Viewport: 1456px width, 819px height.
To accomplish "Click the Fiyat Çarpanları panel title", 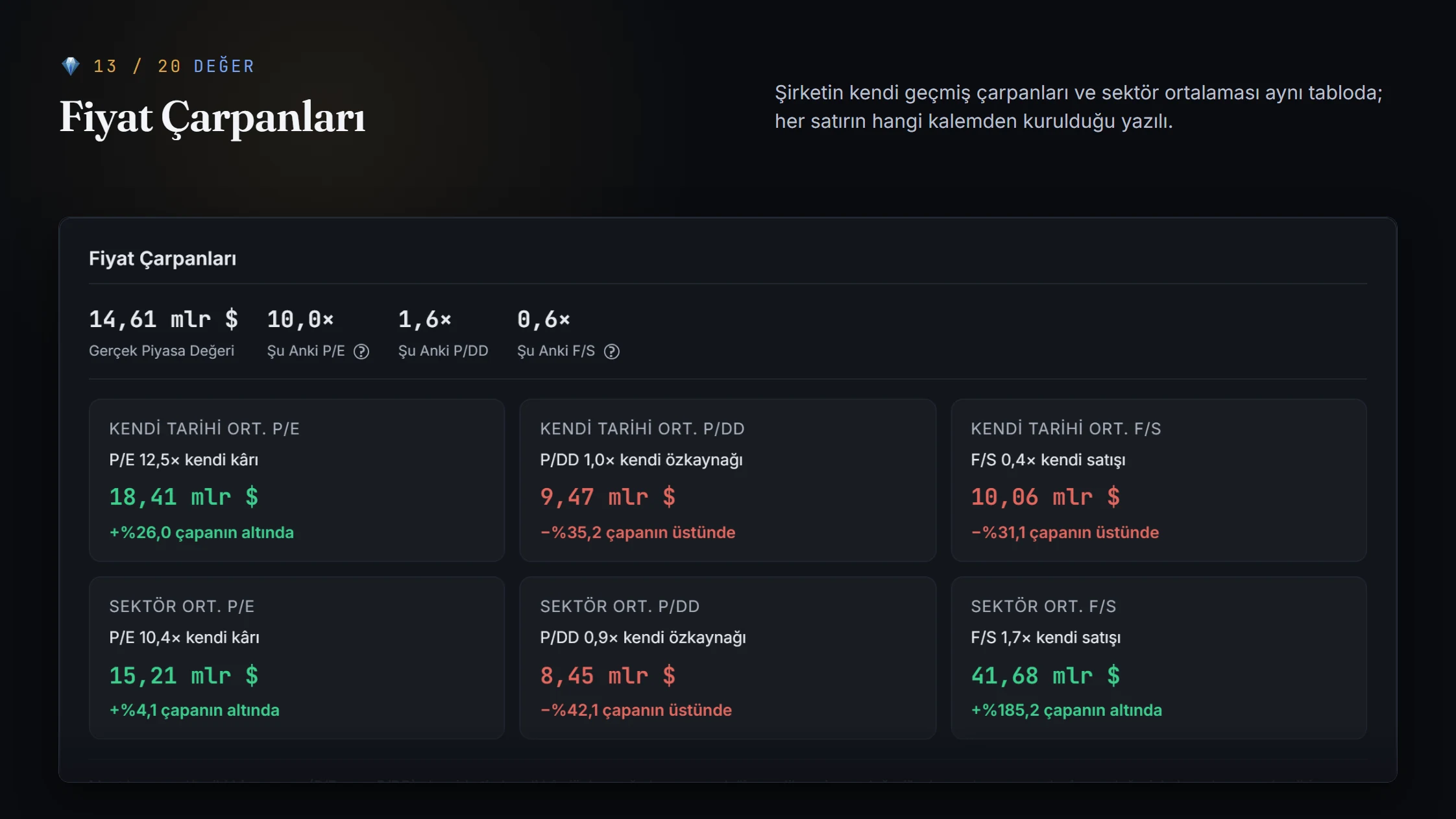I will [163, 259].
